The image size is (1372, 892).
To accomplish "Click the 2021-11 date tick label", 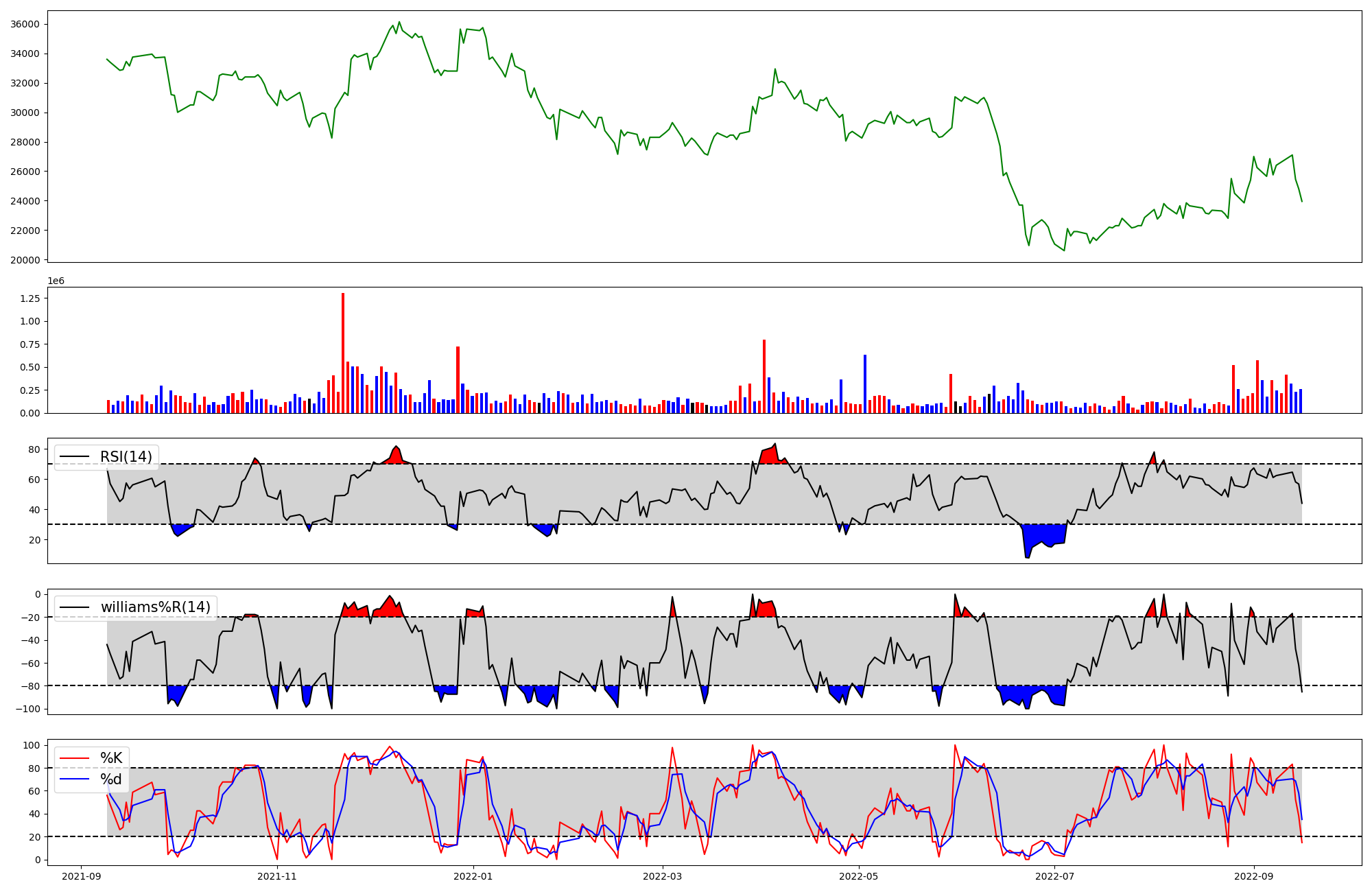I will (277, 876).
